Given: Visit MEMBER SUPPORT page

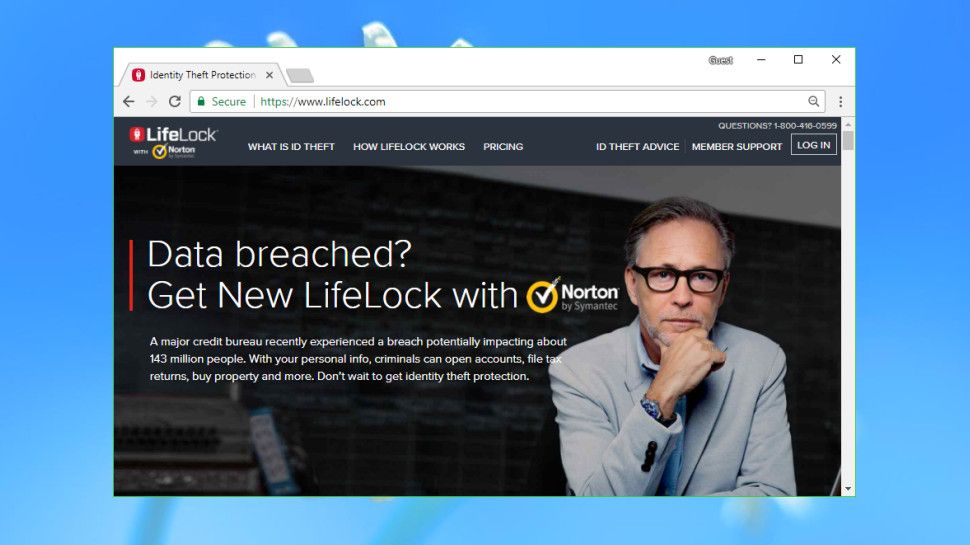Looking at the screenshot, I should pyautogui.click(x=737, y=147).
